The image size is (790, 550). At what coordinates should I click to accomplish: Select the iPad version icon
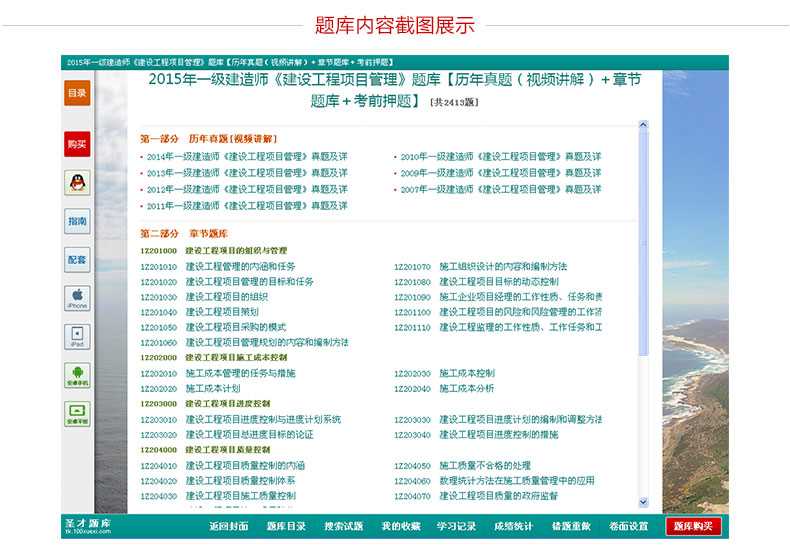[77, 336]
